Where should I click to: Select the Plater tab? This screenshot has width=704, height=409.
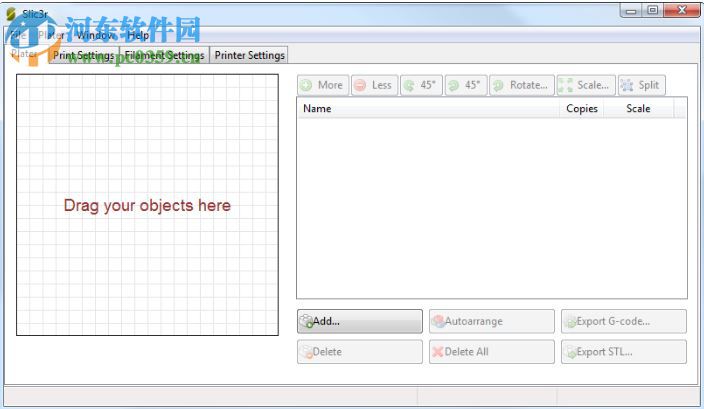(25, 54)
